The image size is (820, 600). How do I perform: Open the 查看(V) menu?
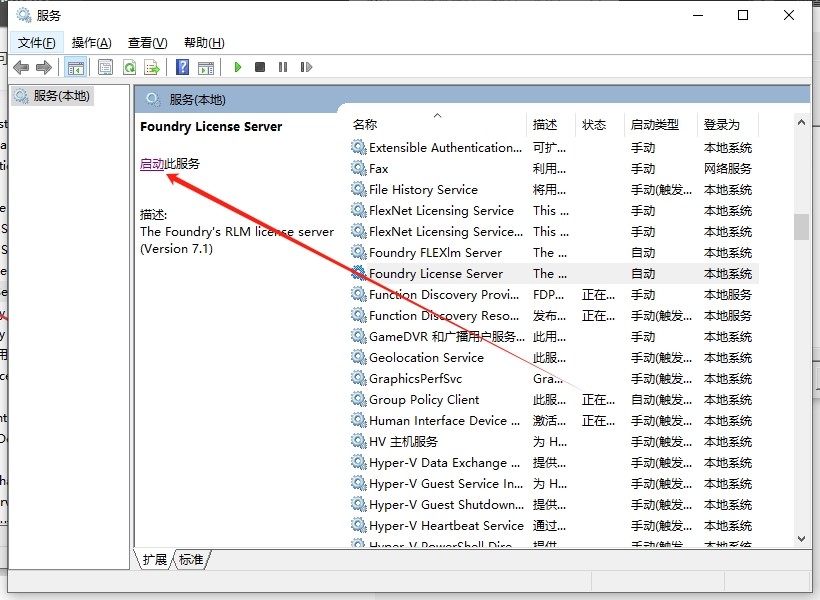(x=147, y=43)
